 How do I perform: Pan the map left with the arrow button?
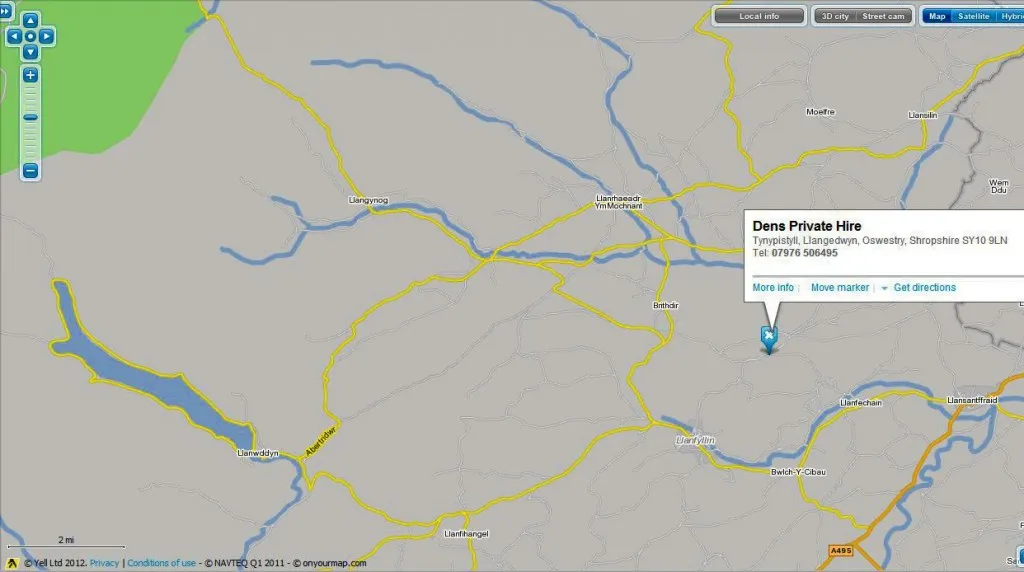(x=14, y=37)
